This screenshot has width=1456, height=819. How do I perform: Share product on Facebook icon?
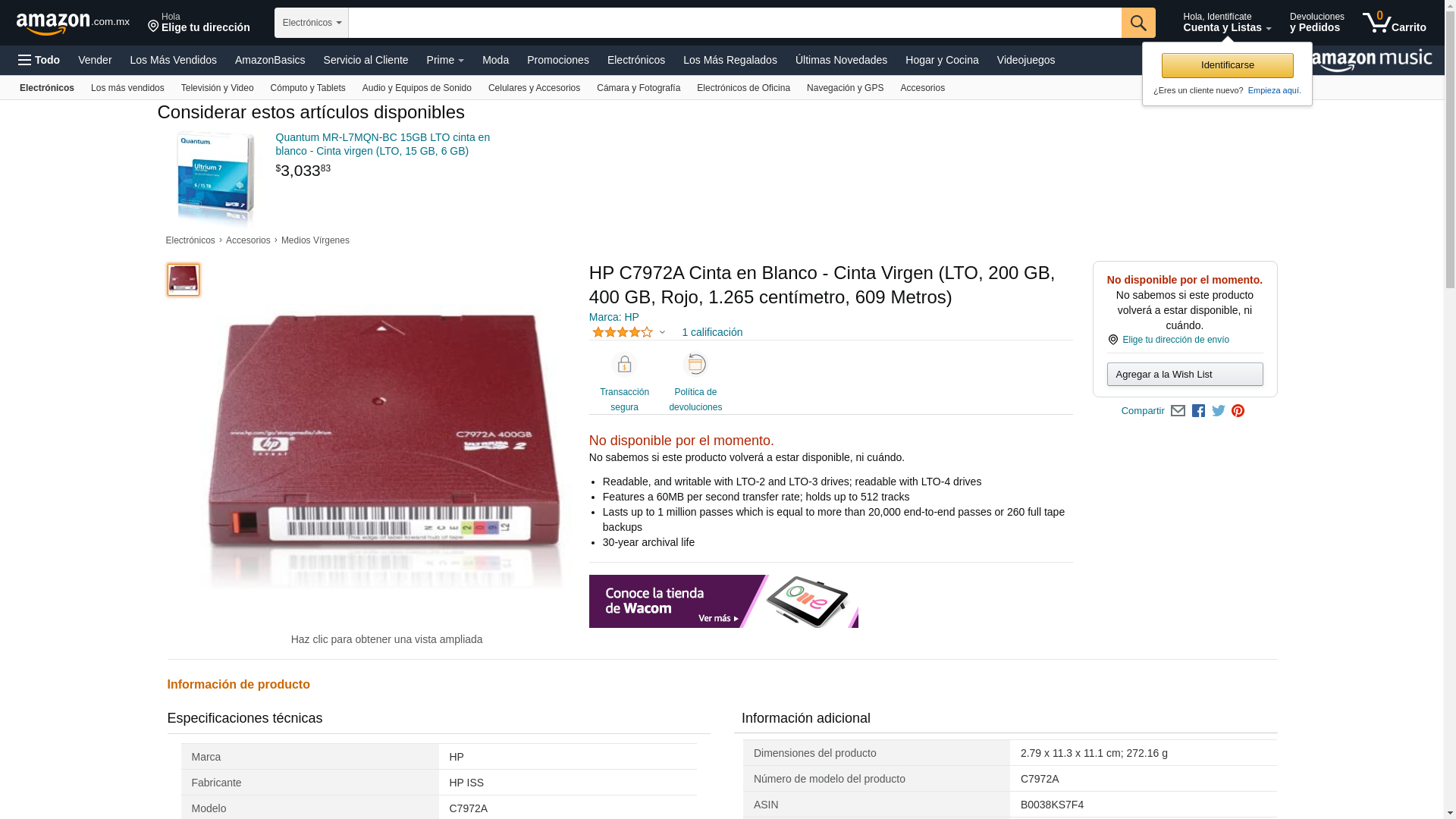[x=1198, y=411]
